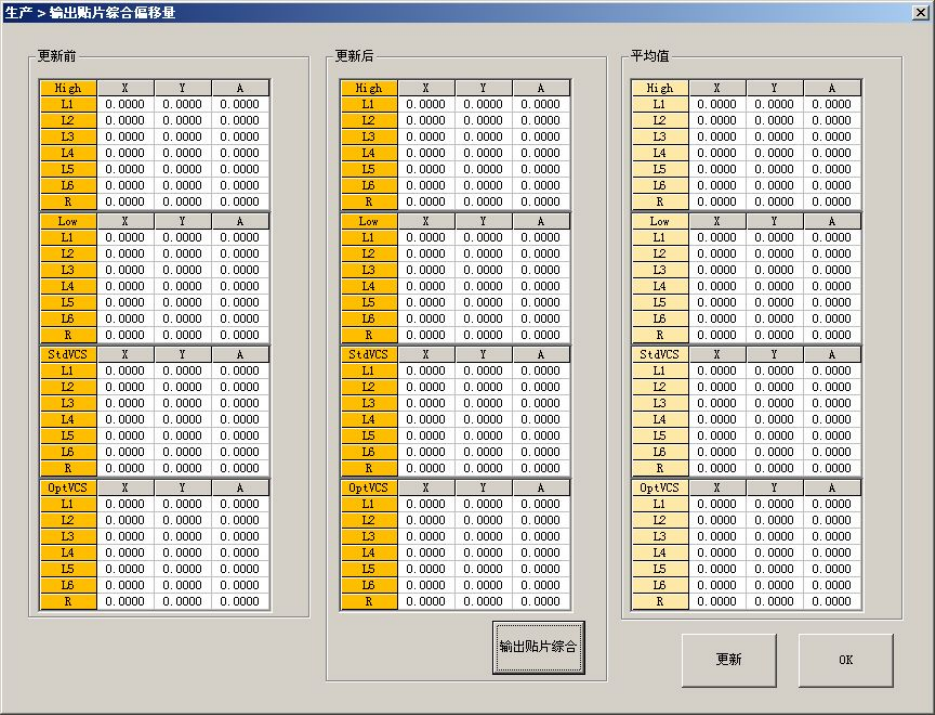Select L5 row label under StdVCS in 平均值
This screenshot has height=715, width=935.
(x=660, y=436)
